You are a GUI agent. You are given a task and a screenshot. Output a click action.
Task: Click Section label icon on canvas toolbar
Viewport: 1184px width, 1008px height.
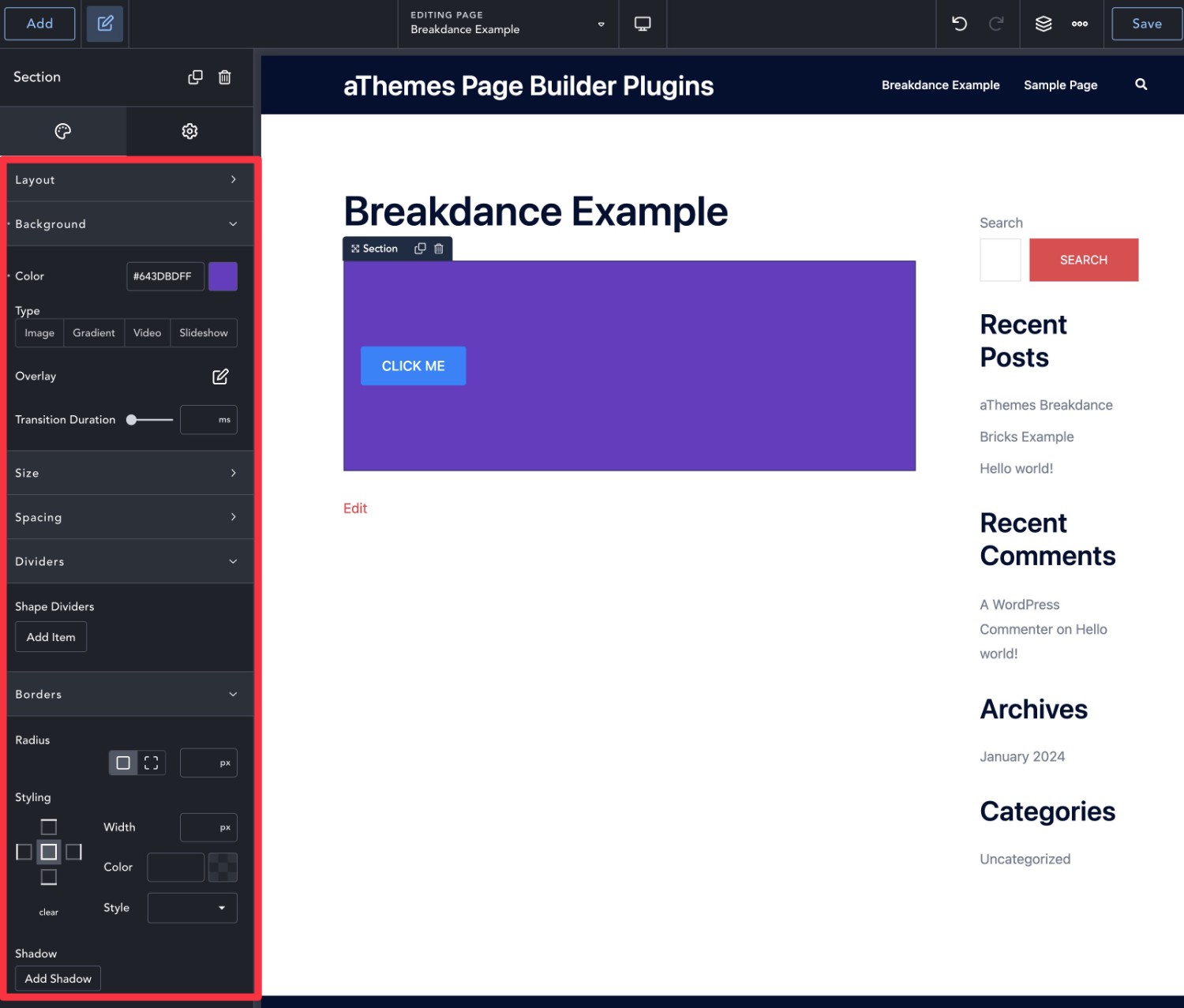(x=355, y=249)
